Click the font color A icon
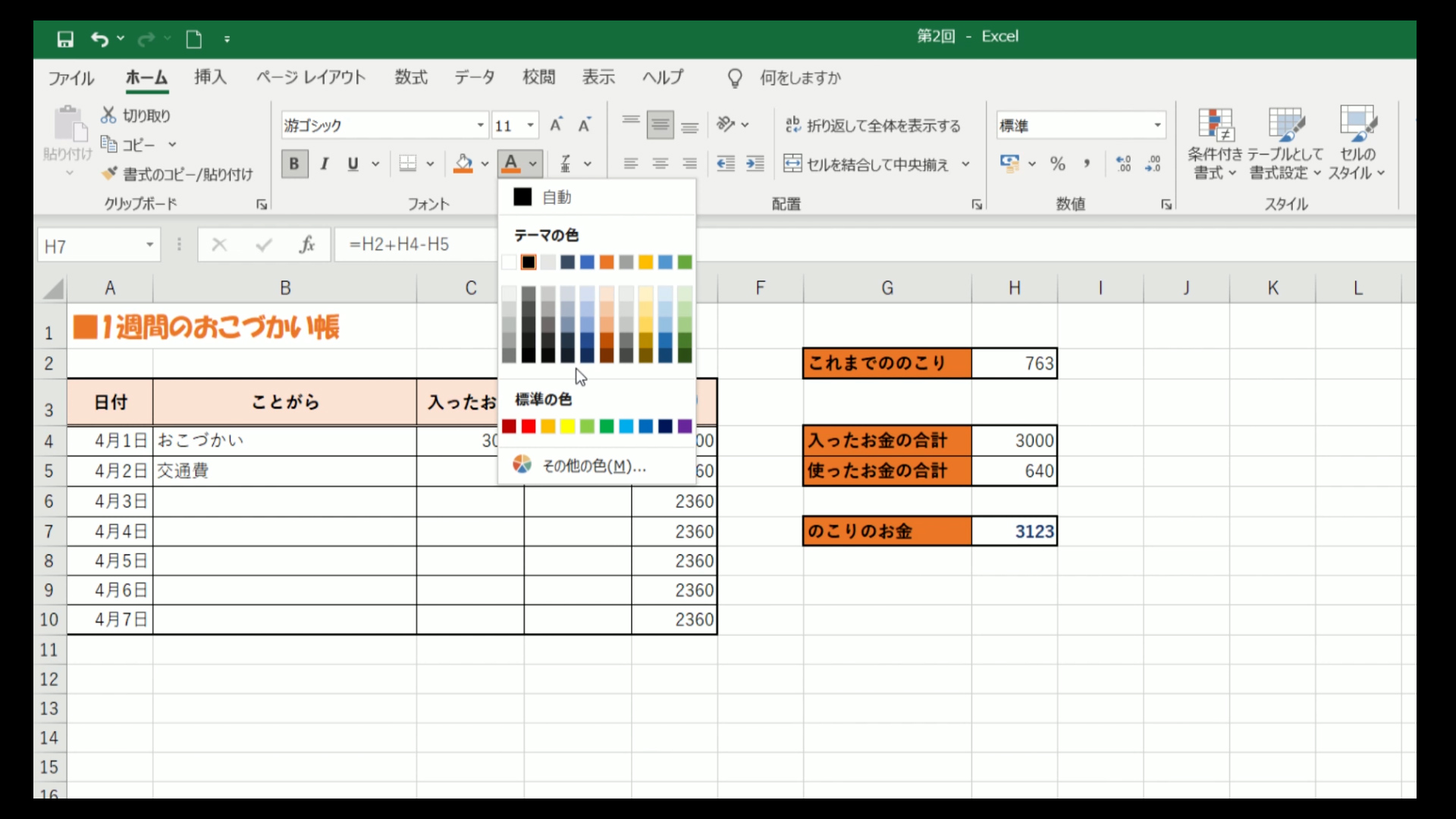The image size is (1456, 819). [x=511, y=163]
